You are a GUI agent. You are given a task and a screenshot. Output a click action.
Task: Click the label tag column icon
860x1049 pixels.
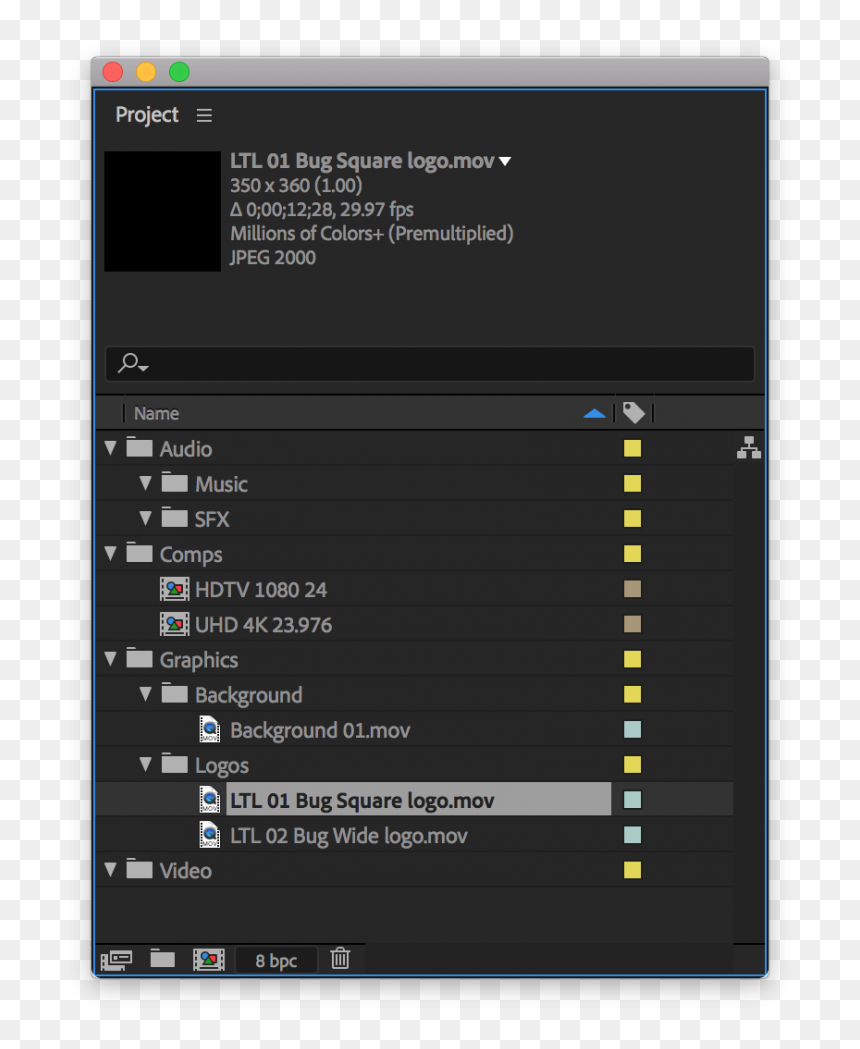tap(633, 413)
